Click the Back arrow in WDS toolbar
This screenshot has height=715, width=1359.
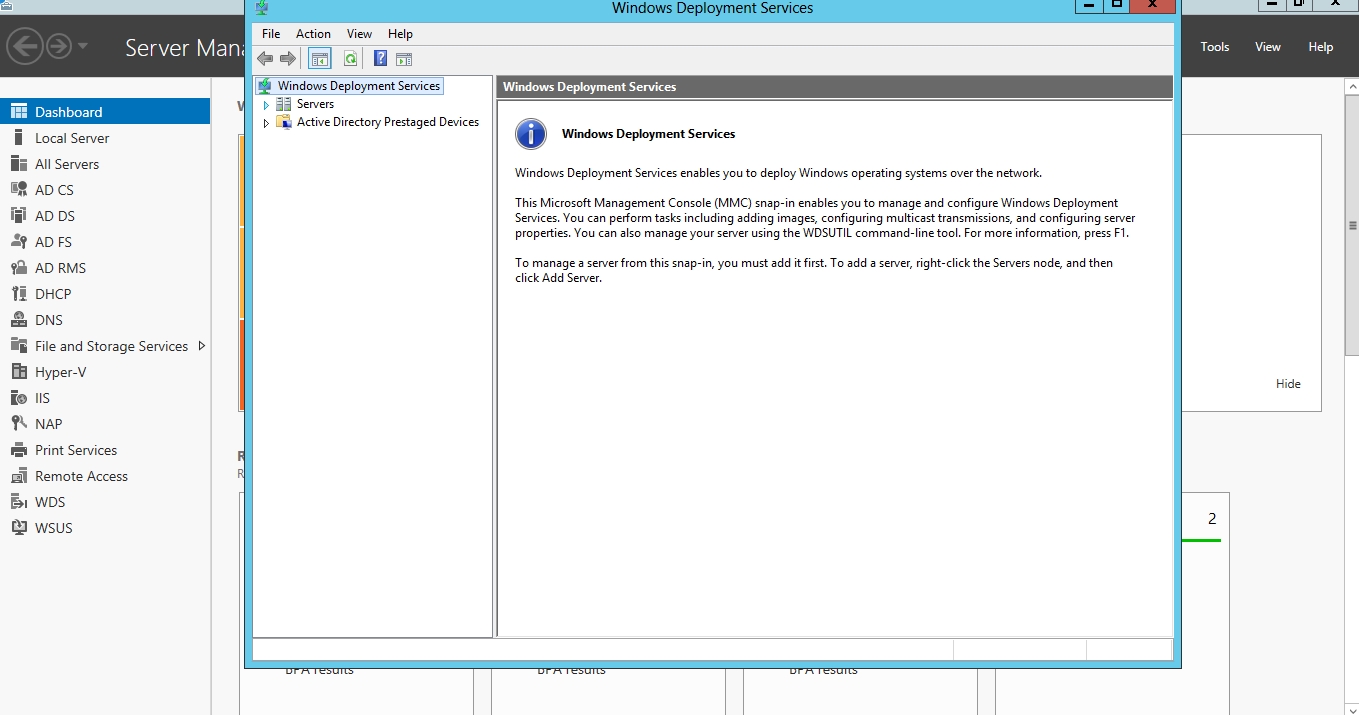[x=265, y=59]
